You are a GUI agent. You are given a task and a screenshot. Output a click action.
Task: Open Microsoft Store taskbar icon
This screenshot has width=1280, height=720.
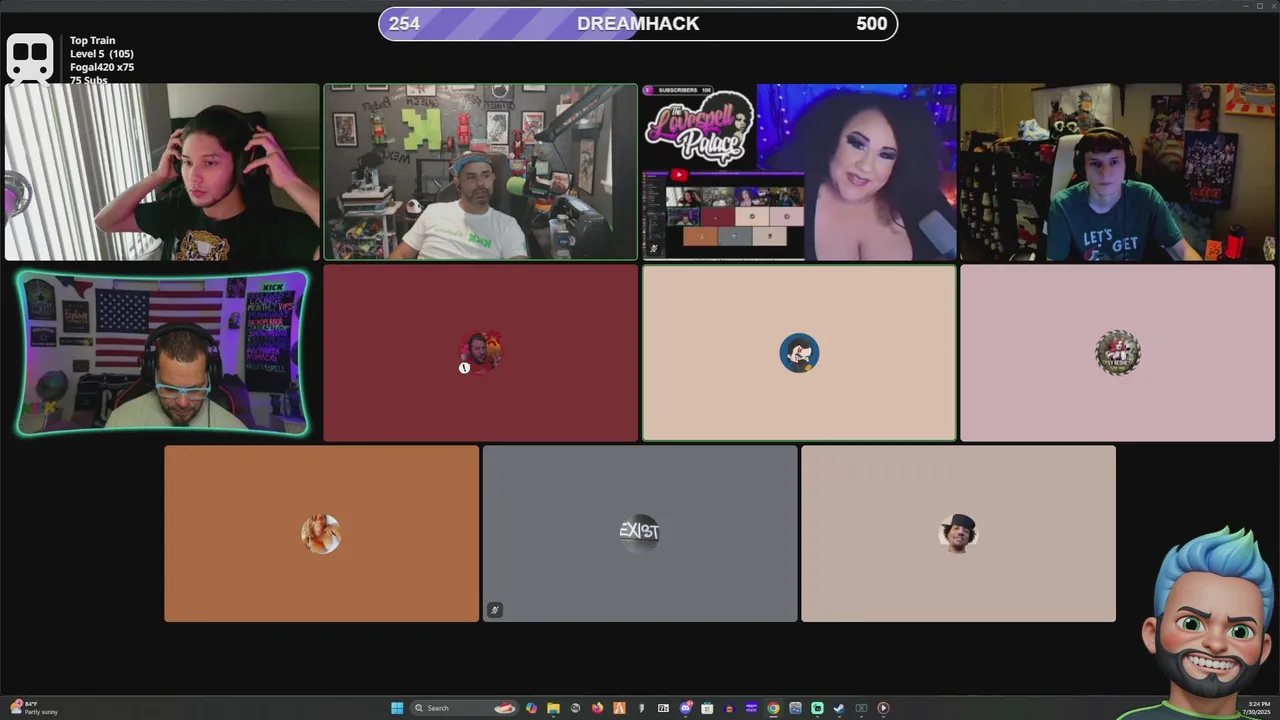coord(707,708)
